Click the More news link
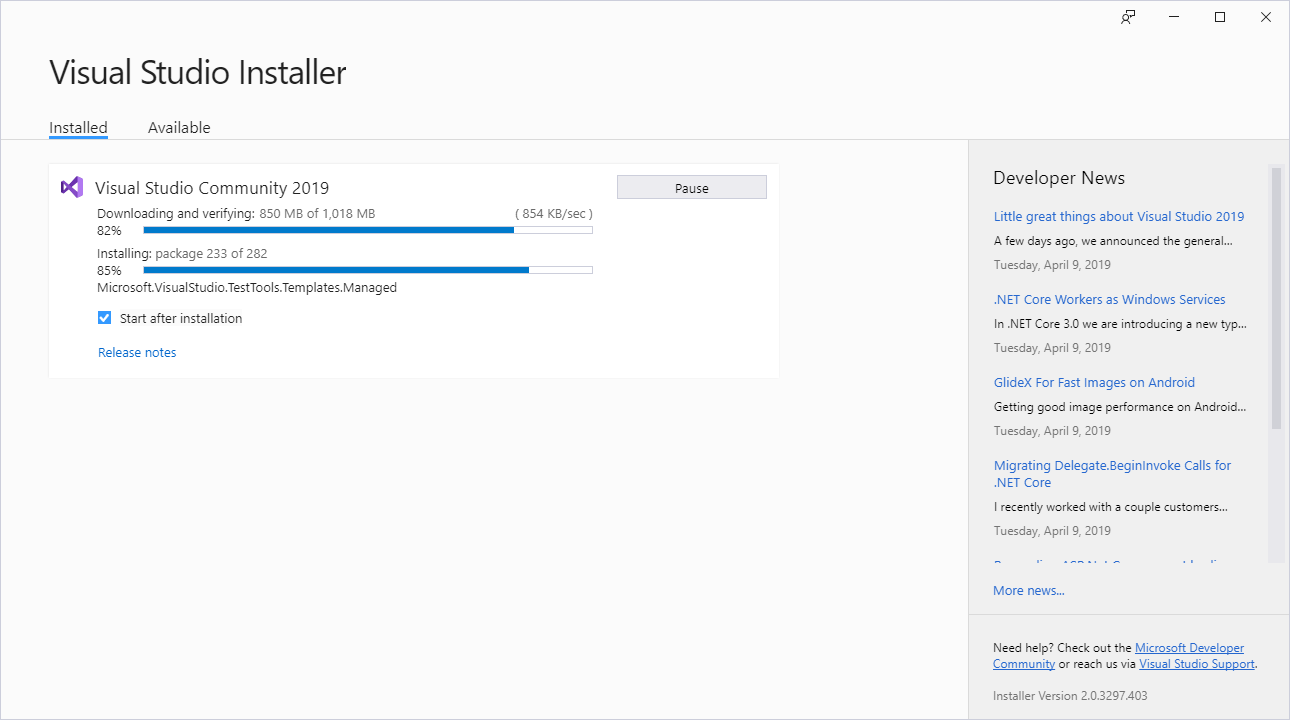 tap(1028, 590)
